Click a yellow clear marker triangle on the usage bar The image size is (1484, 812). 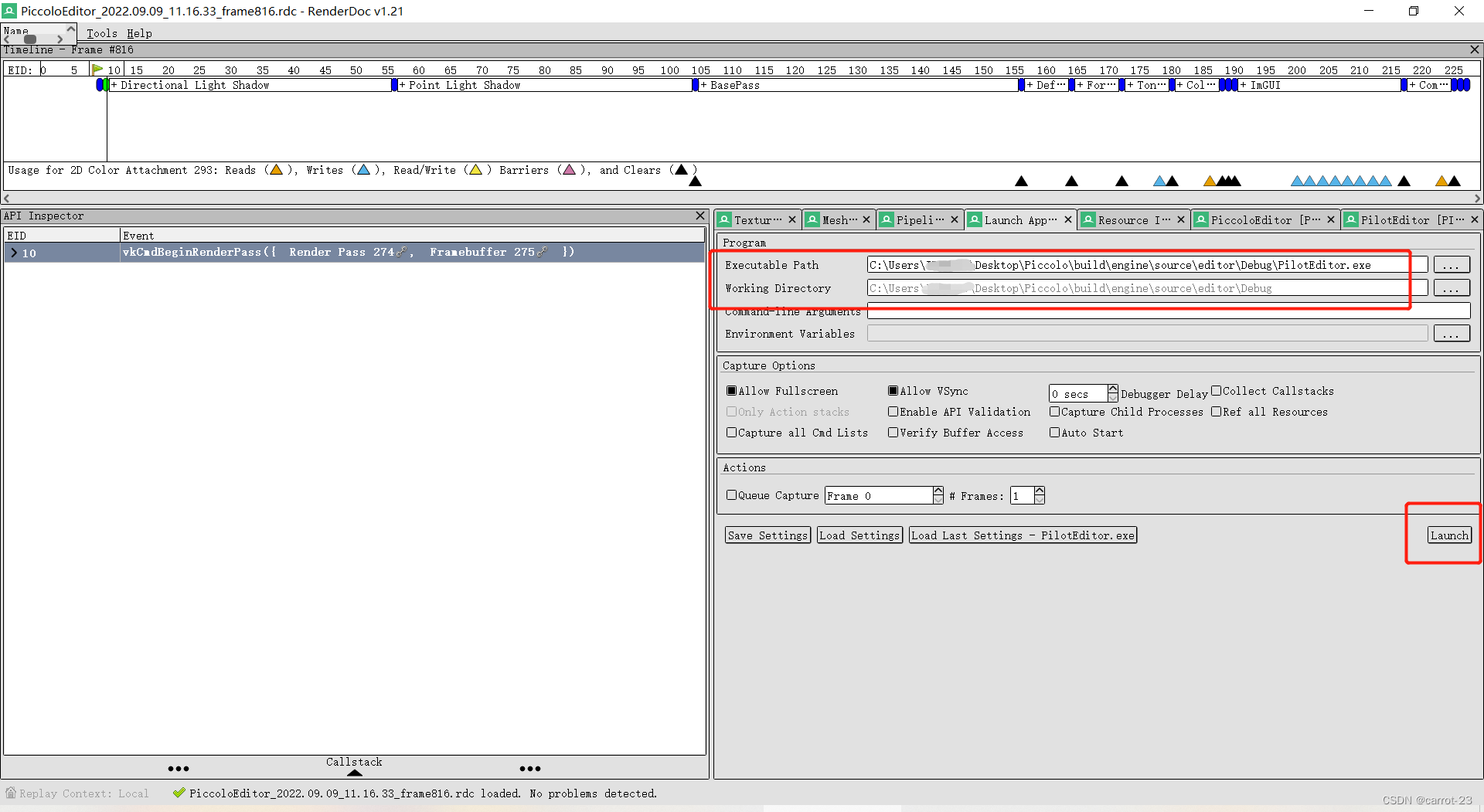pos(1208,181)
